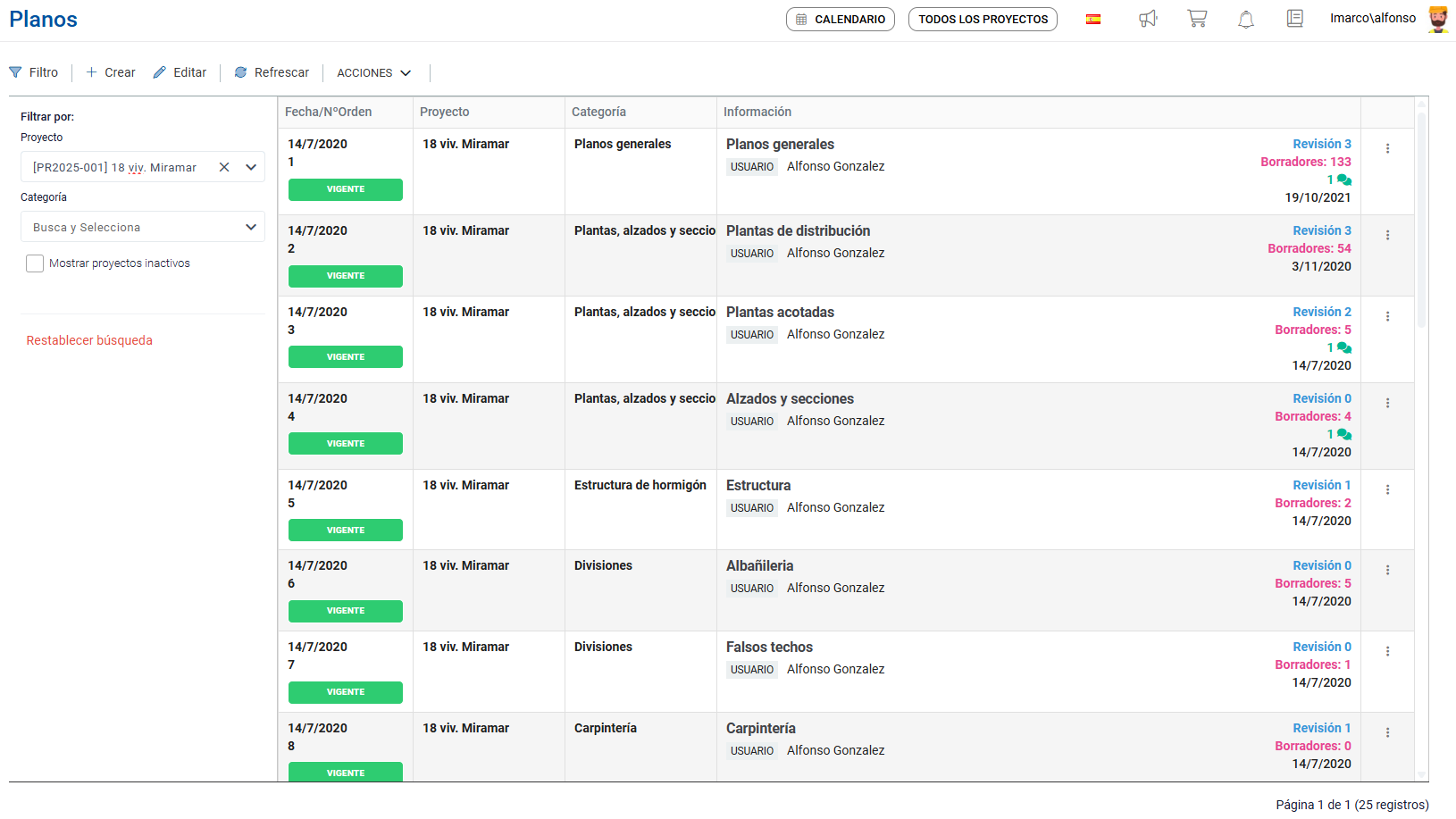Toggle the Filtro panel
1456x819 pixels.
pos(34,72)
